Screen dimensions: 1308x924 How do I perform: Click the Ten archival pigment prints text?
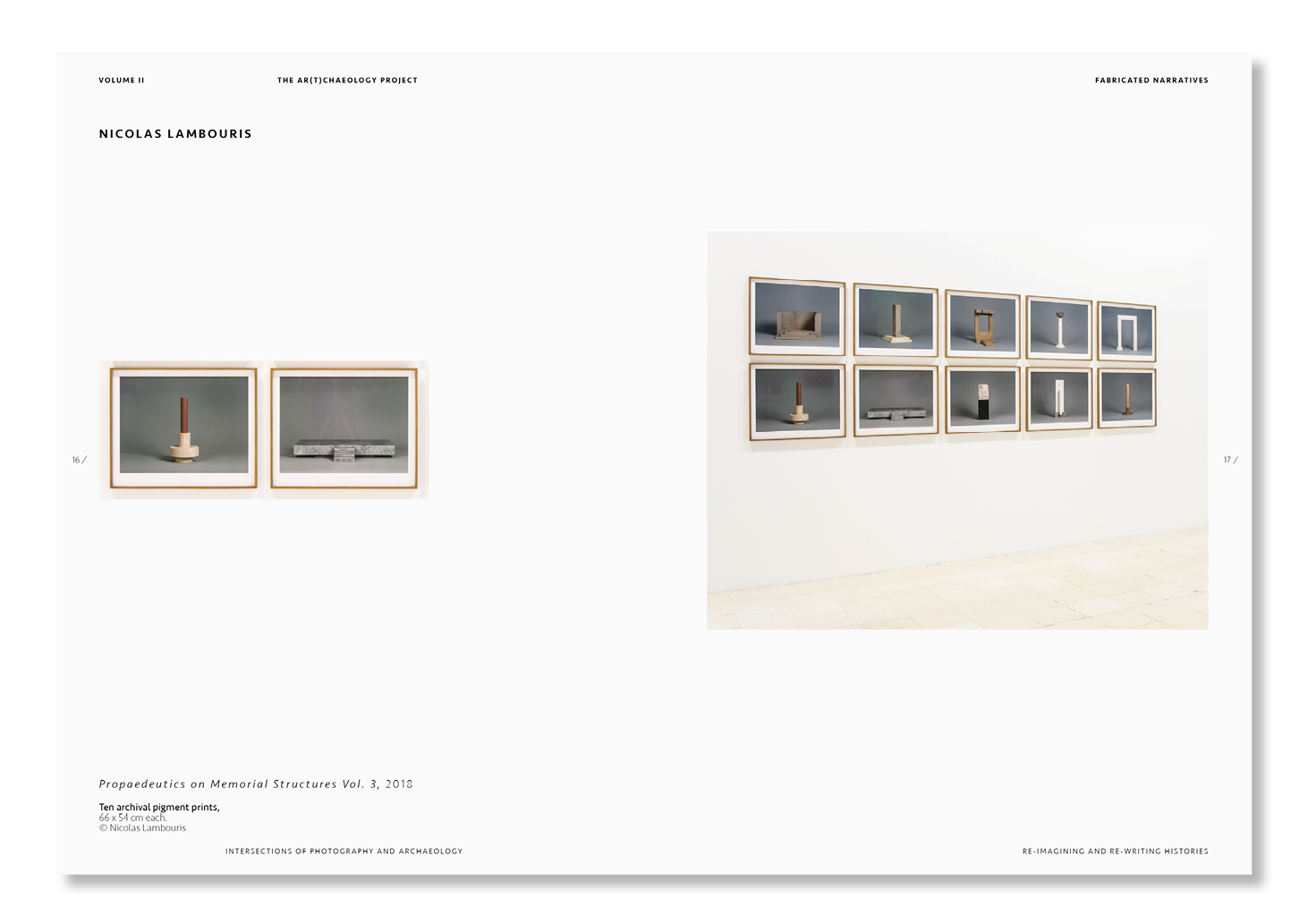[159, 805]
